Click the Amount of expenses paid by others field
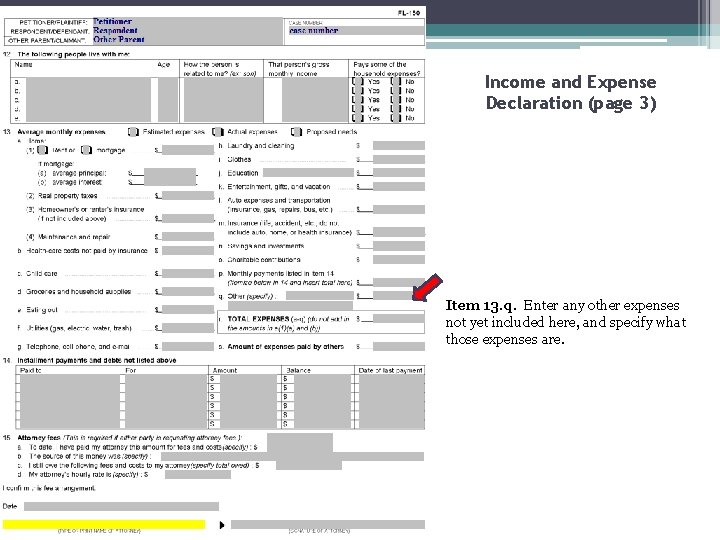This screenshot has width=720, height=540. 399,347
